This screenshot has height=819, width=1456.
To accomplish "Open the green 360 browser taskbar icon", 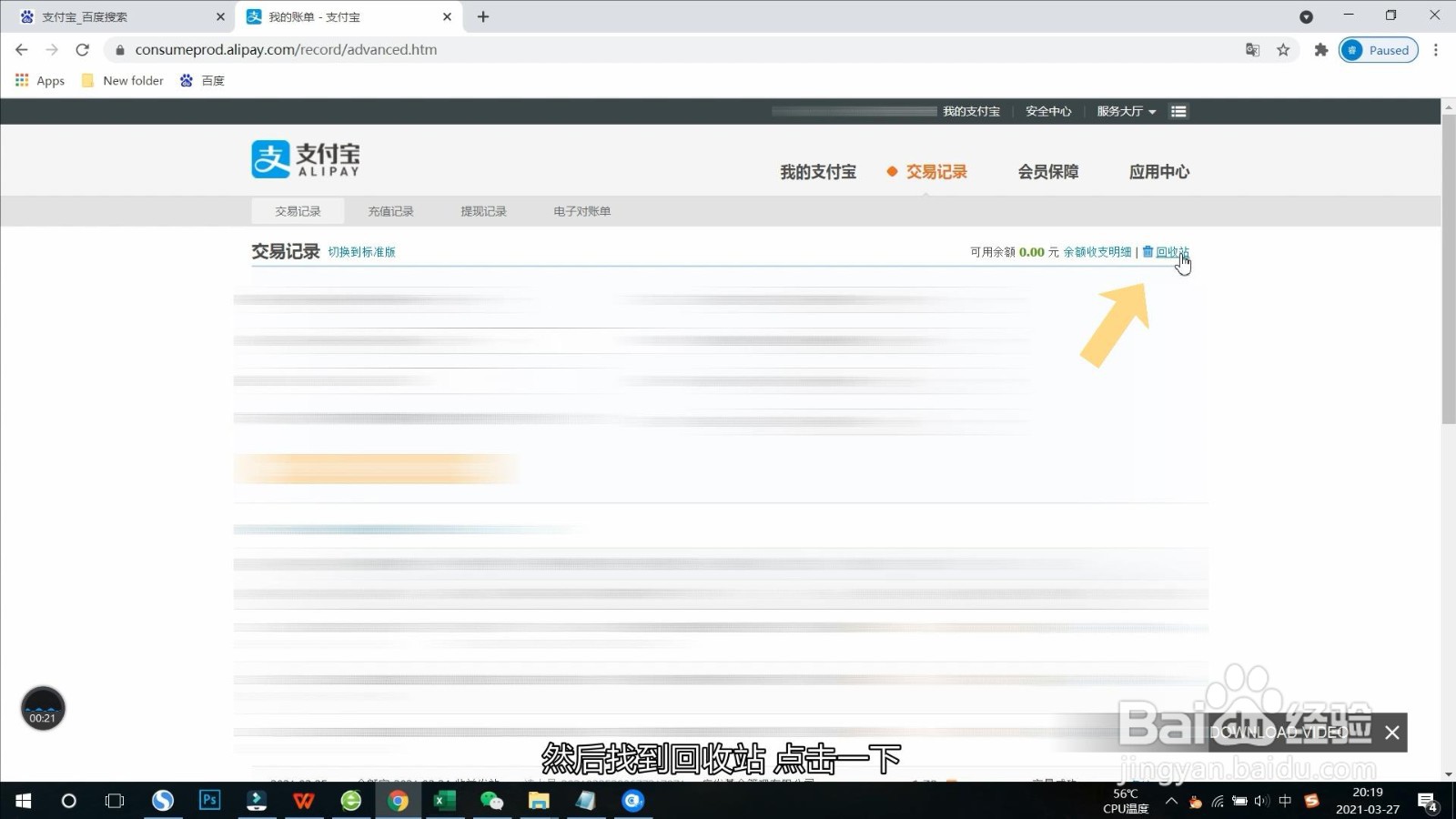I will click(351, 801).
